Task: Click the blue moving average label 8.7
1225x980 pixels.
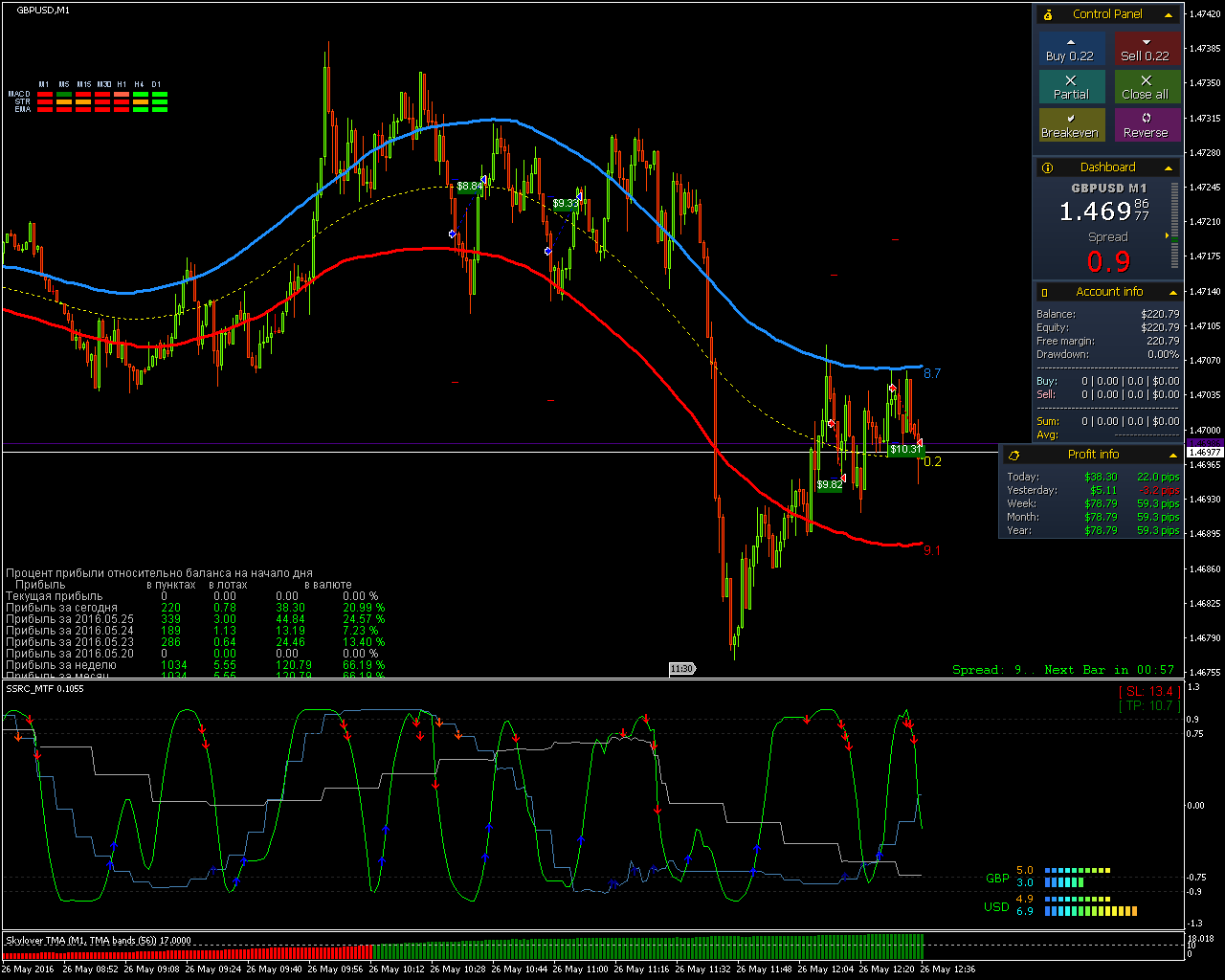Action: pos(932,373)
